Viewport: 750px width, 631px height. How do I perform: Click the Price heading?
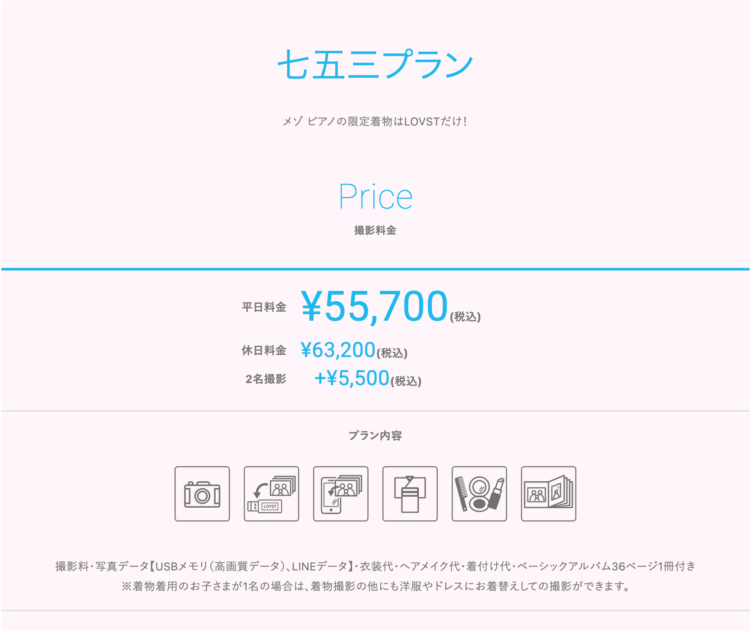point(375,197)
